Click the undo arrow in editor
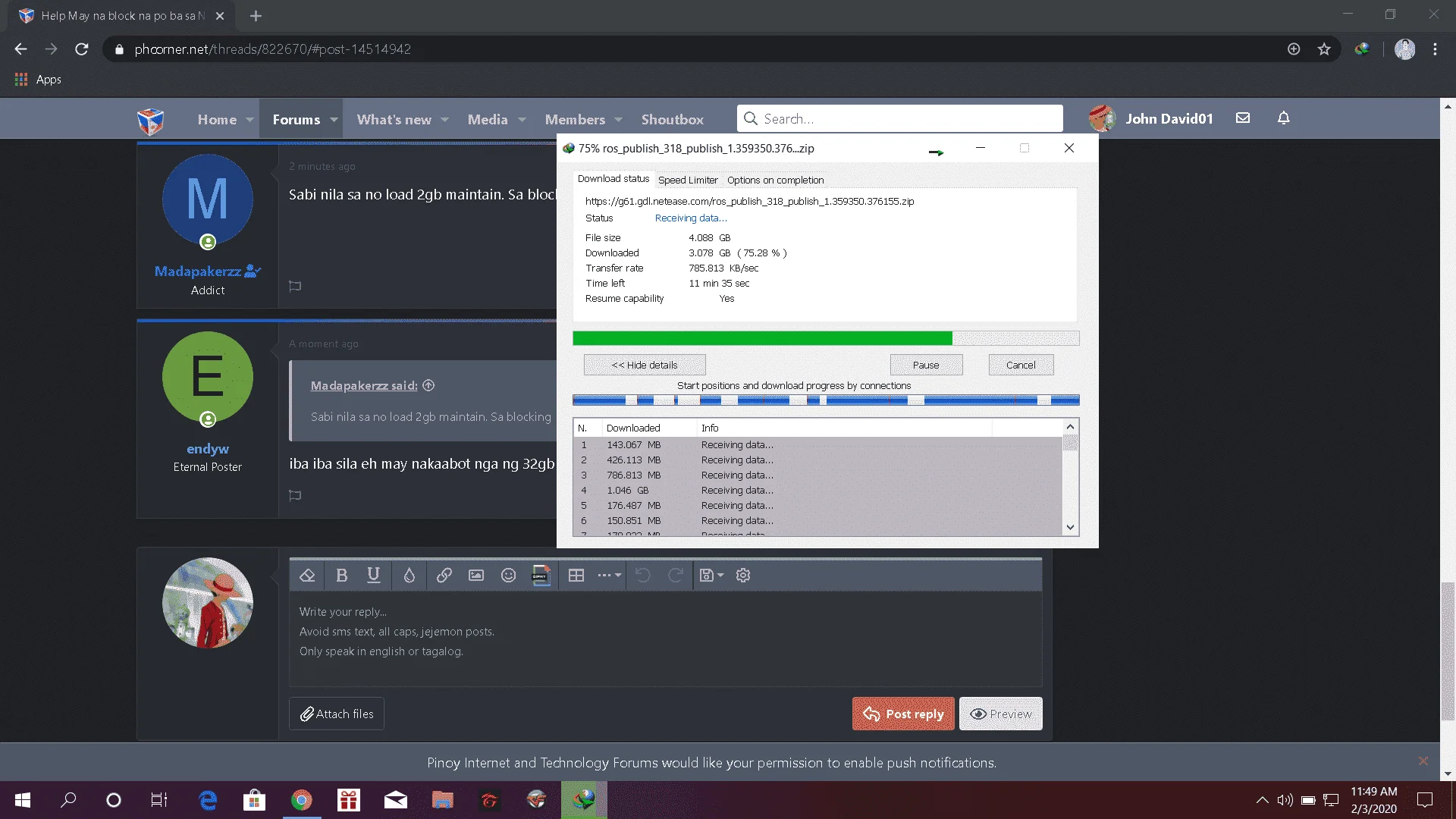The image size is (1456, 819). click(642, 575)
